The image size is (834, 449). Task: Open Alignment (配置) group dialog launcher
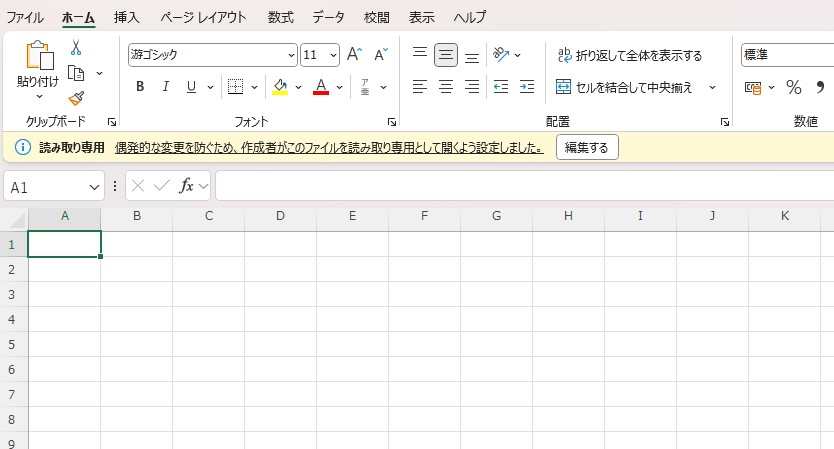(x=724, y=122)
